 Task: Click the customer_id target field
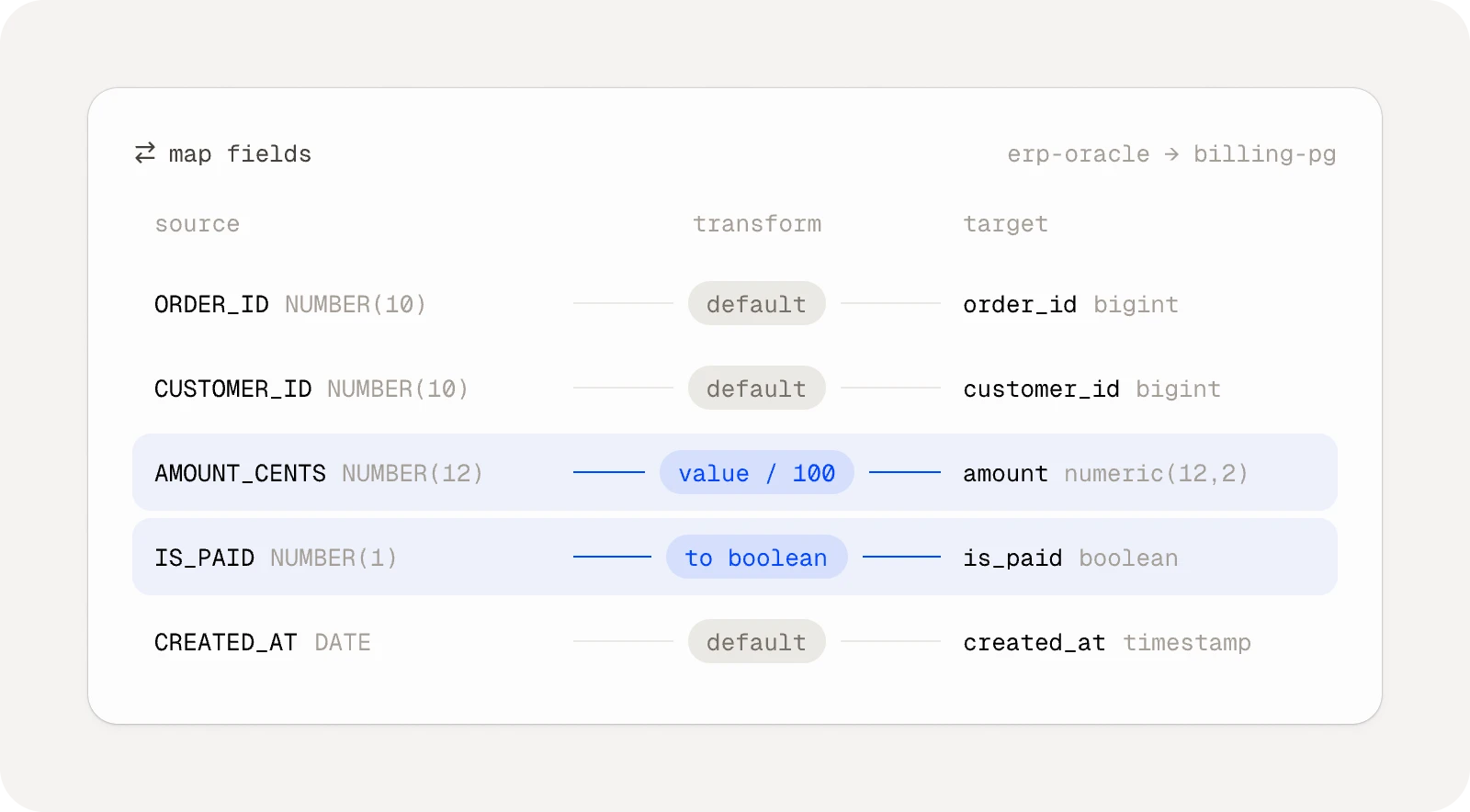(1041, 389)
